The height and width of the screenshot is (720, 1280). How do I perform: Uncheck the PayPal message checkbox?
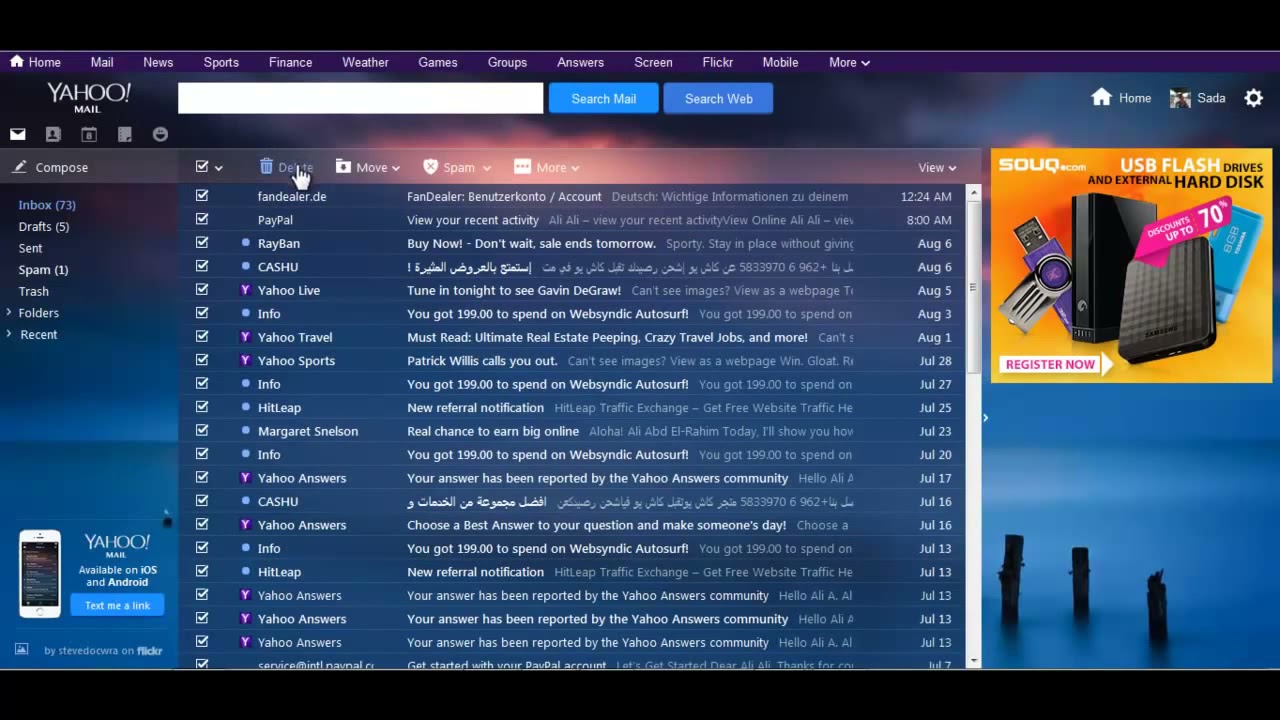[202, 219]
